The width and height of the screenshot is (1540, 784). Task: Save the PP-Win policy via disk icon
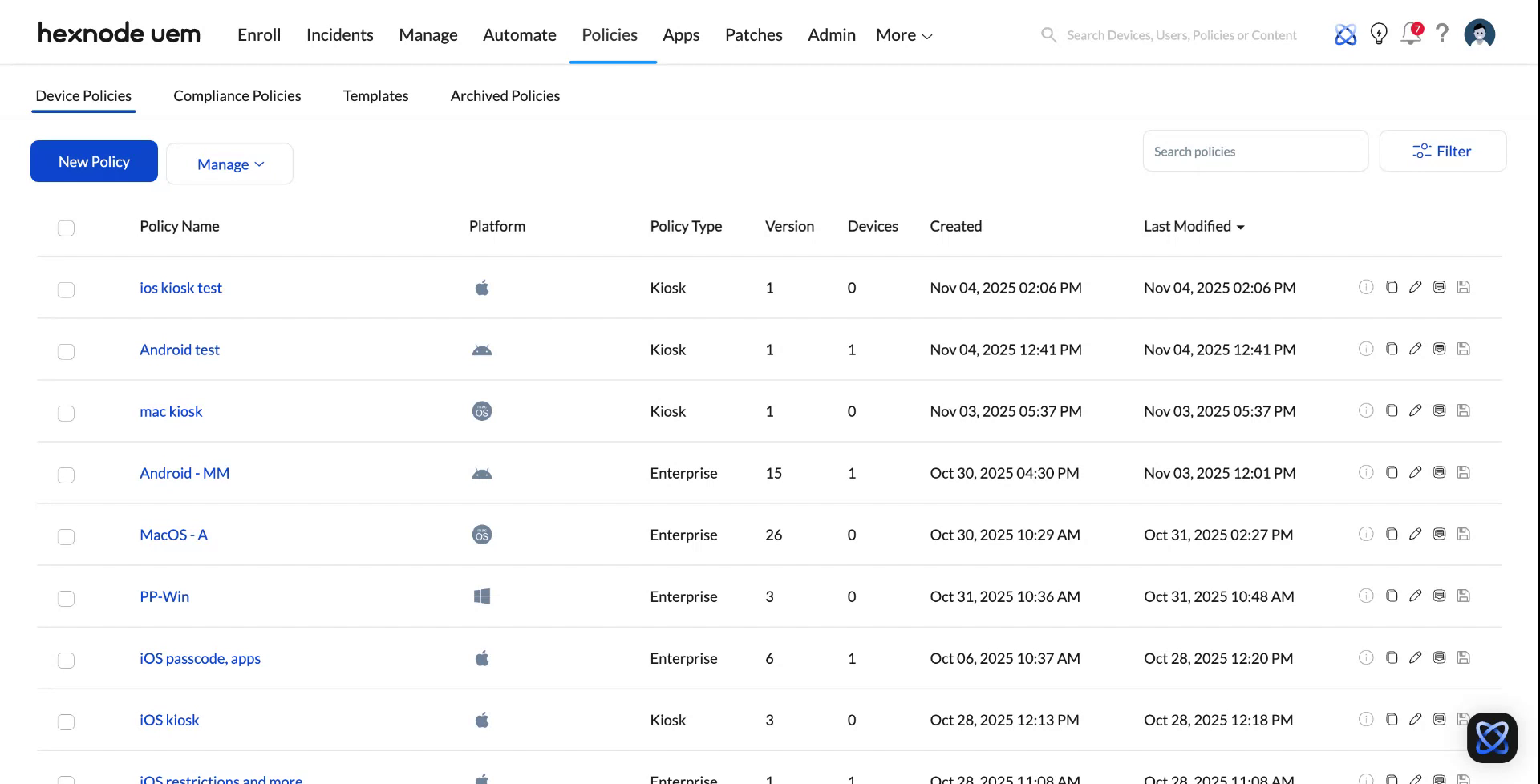[x=1464, y=596]
